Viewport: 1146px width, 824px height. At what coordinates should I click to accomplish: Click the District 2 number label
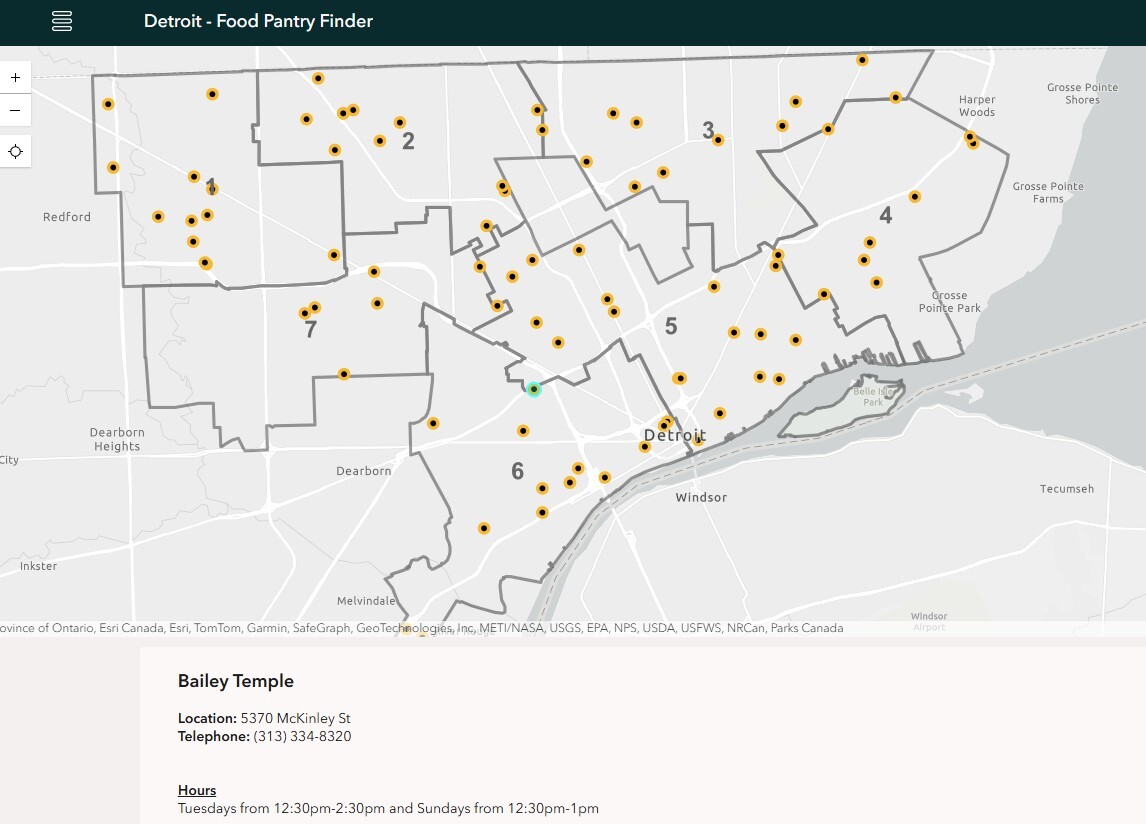pyautogui.click(x=408, y=142)
